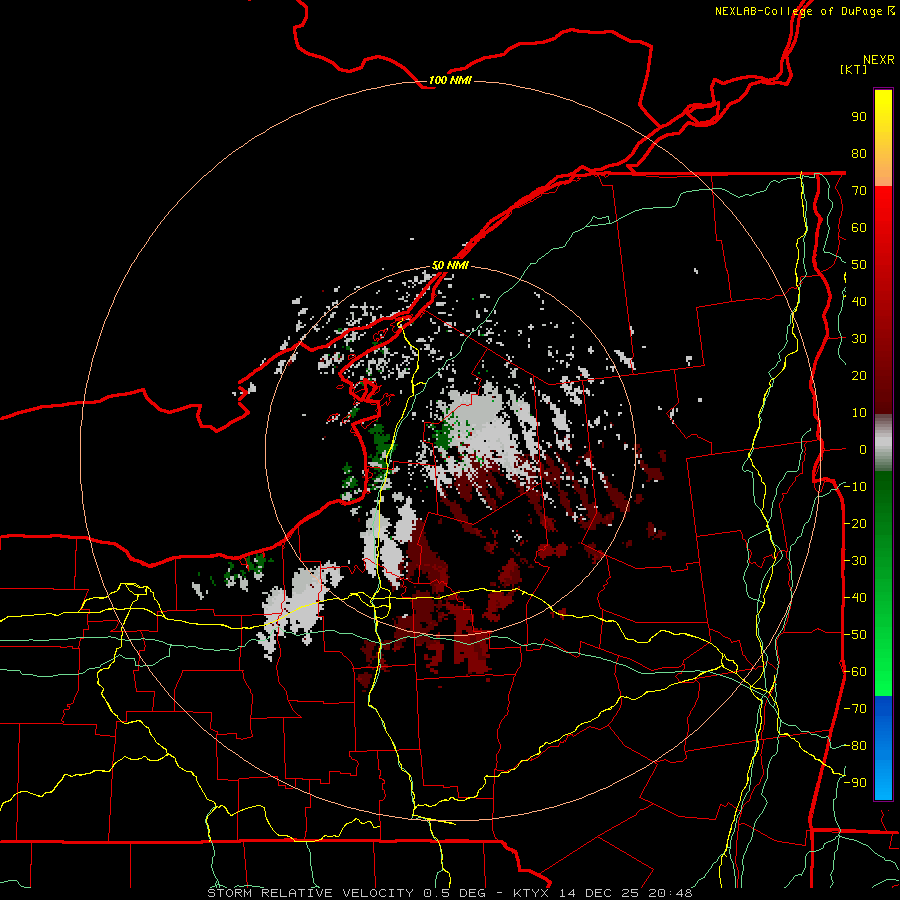The height and width of the screenshot is (900, 900).
Task: Click the "KTYX" station ID in the caption
Action: click(531, 893)
